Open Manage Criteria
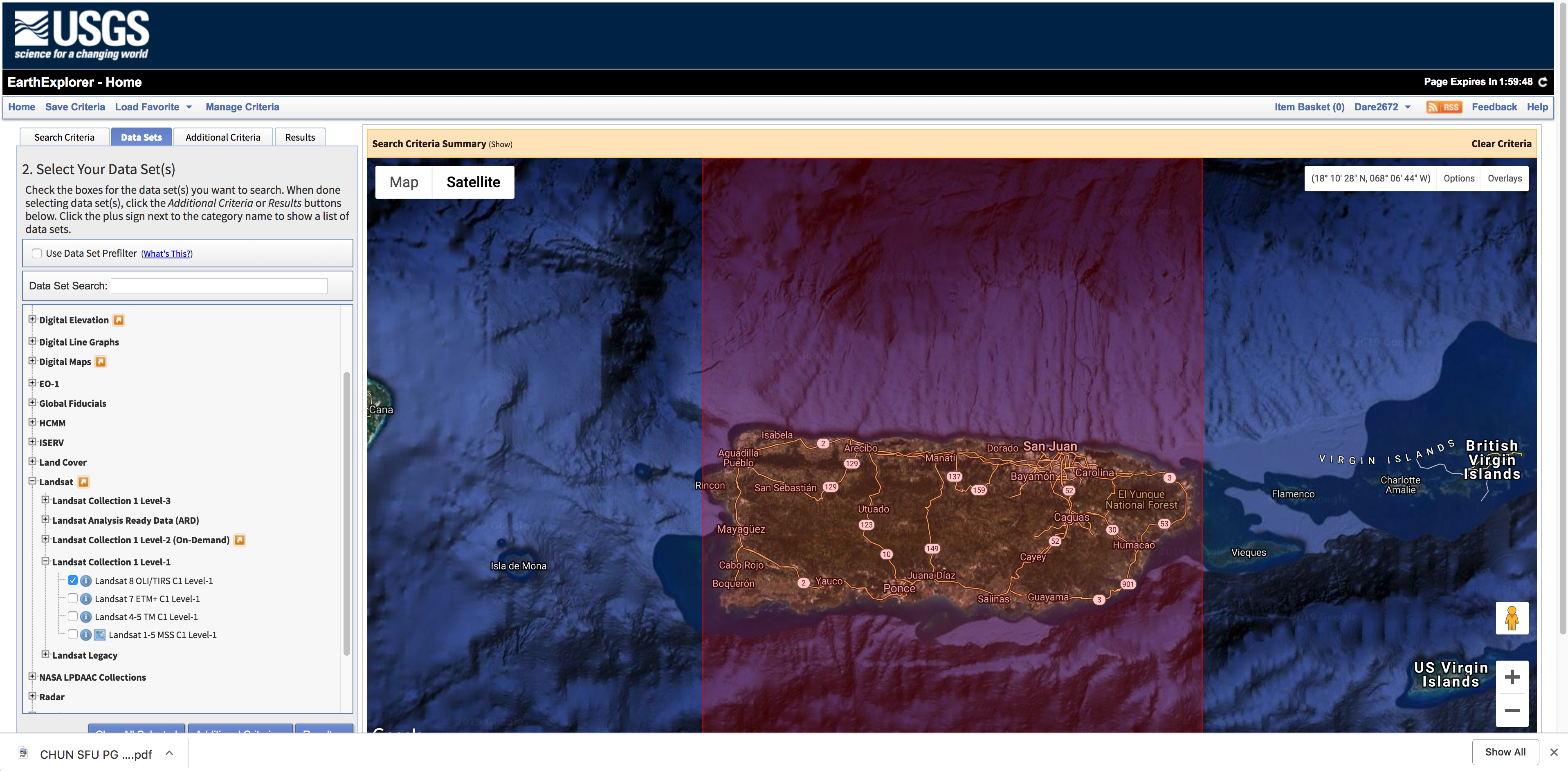 (242, 106)
